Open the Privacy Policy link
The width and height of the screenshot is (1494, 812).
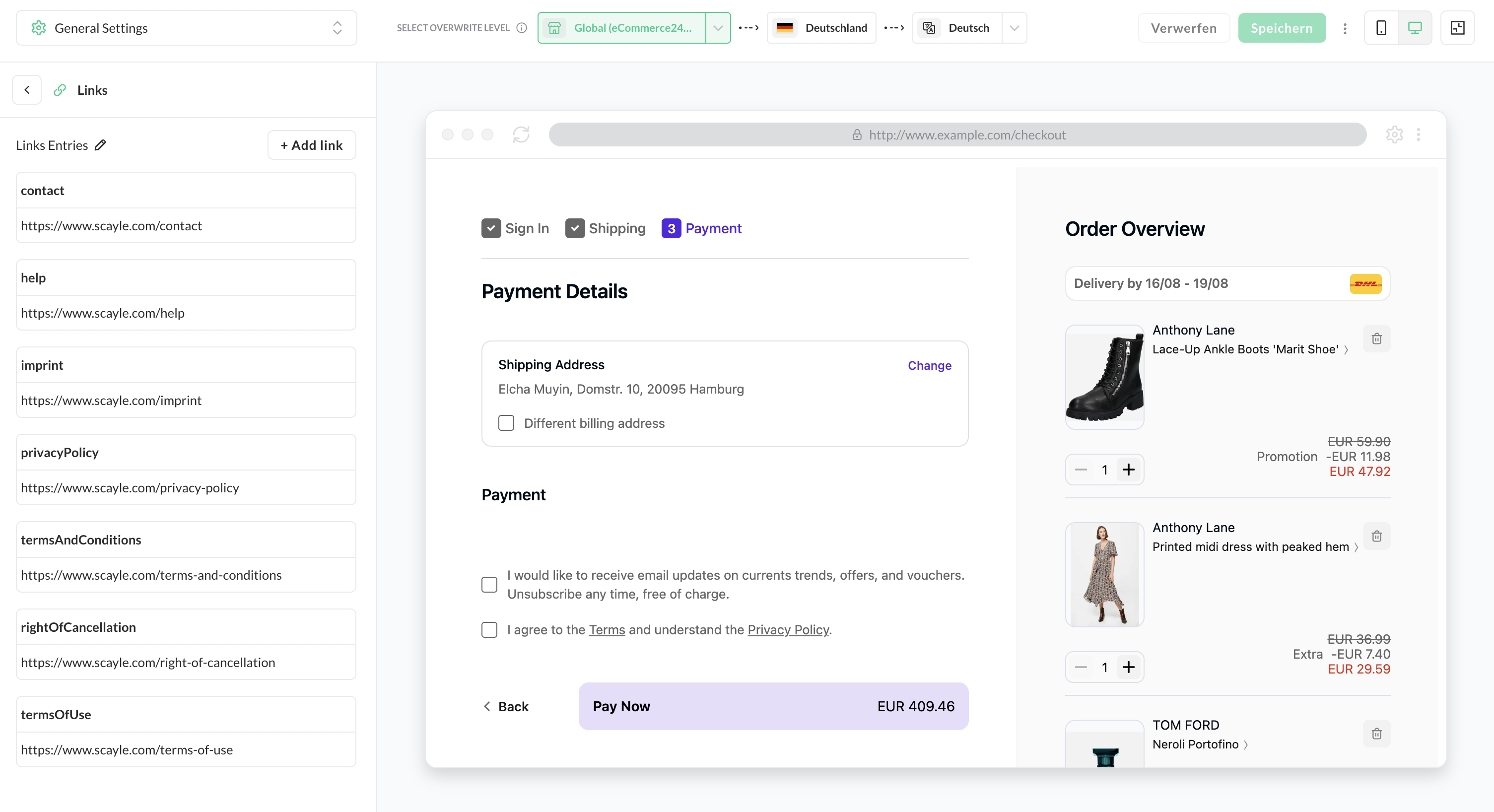point(788,630)
